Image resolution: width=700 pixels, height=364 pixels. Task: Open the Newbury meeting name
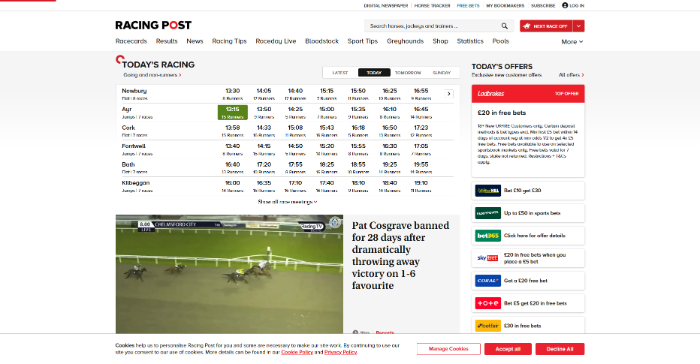click(134, 91)
